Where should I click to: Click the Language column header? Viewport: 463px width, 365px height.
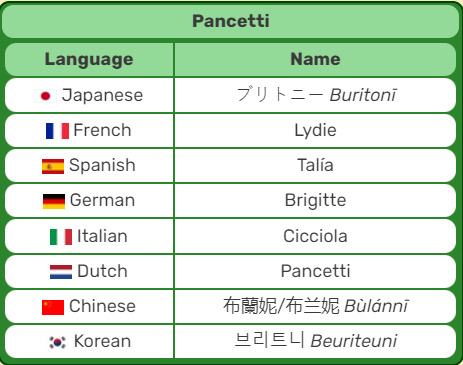coord(89,60)
